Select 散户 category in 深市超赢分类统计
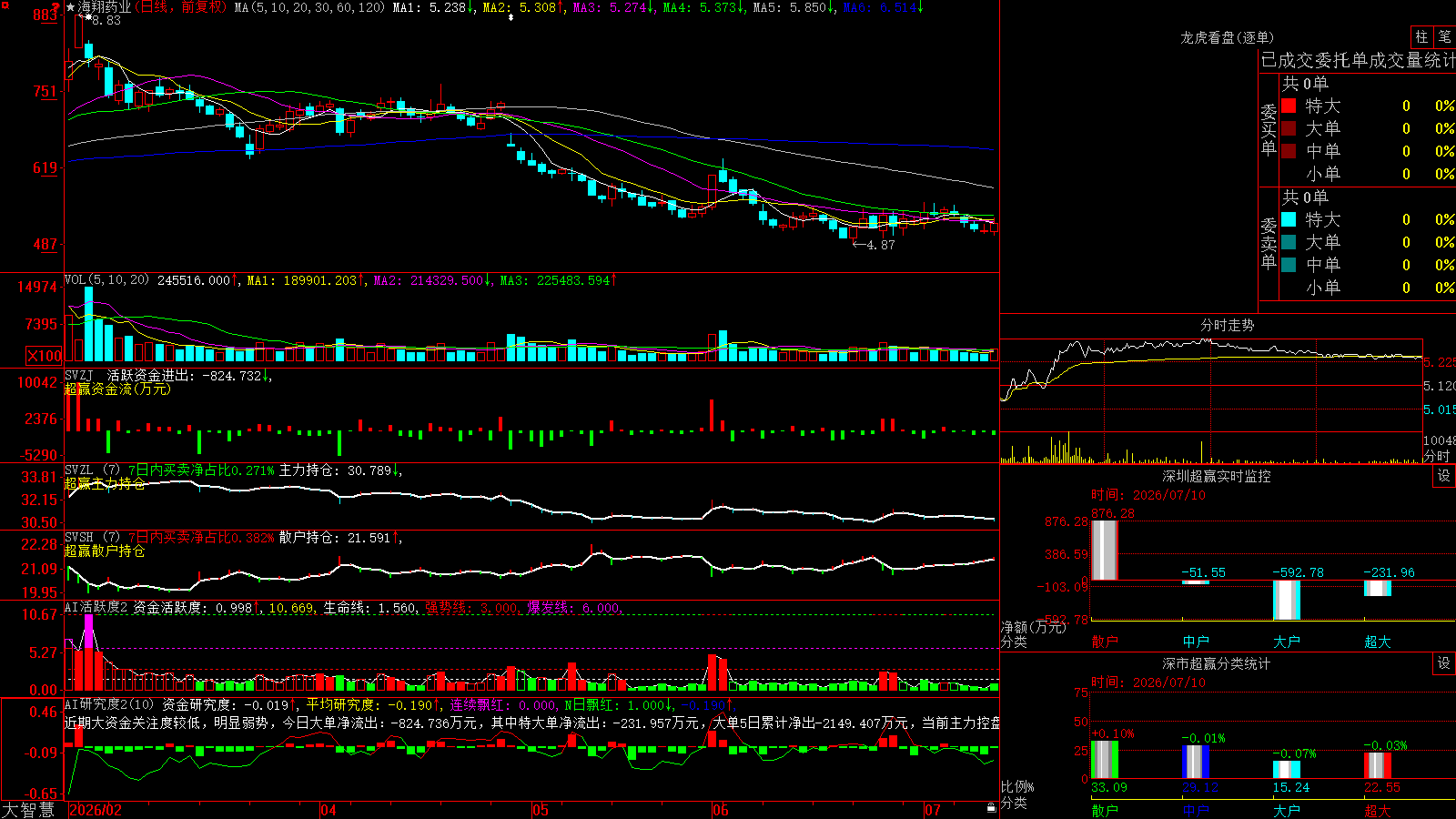The height and width of the screenshot is (819, 1456). 1105,810
